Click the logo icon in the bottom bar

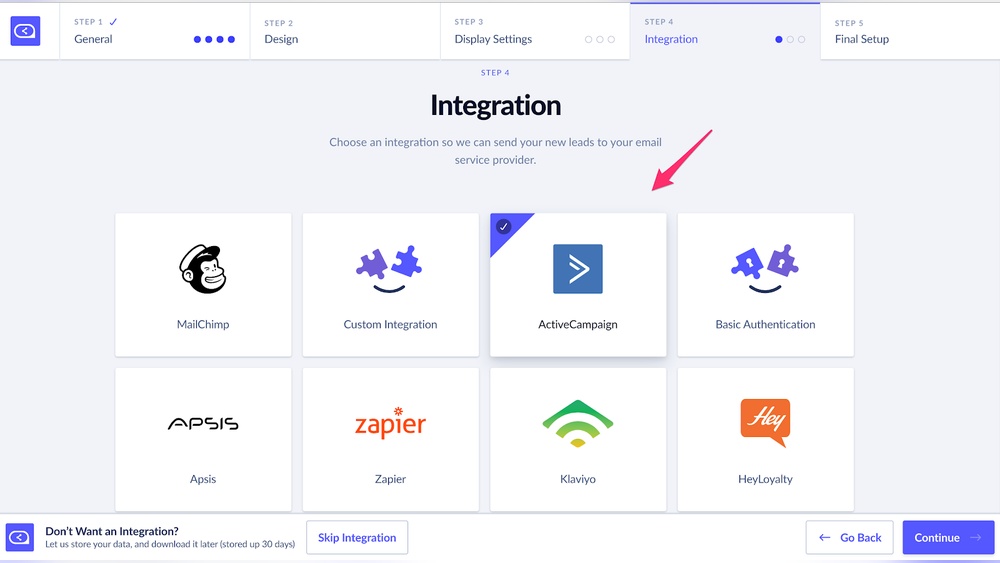coord(20,537)
